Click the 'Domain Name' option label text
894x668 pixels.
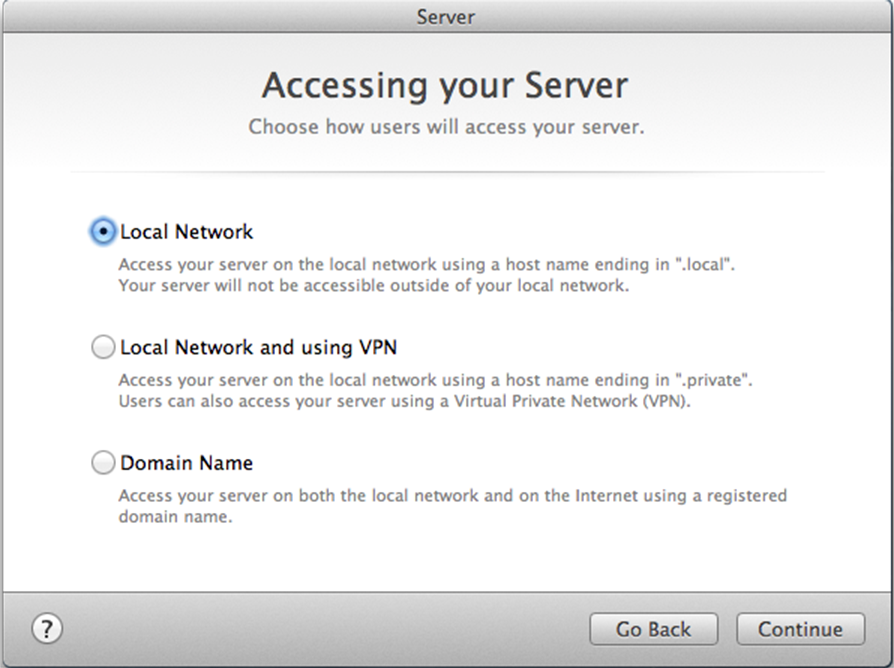(186, 463)
